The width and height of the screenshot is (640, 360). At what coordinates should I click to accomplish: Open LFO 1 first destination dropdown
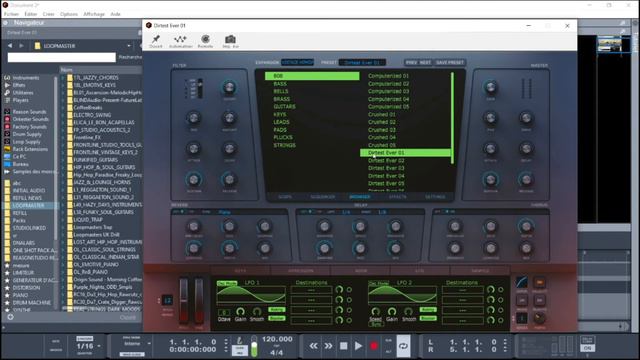coord(311,290)
